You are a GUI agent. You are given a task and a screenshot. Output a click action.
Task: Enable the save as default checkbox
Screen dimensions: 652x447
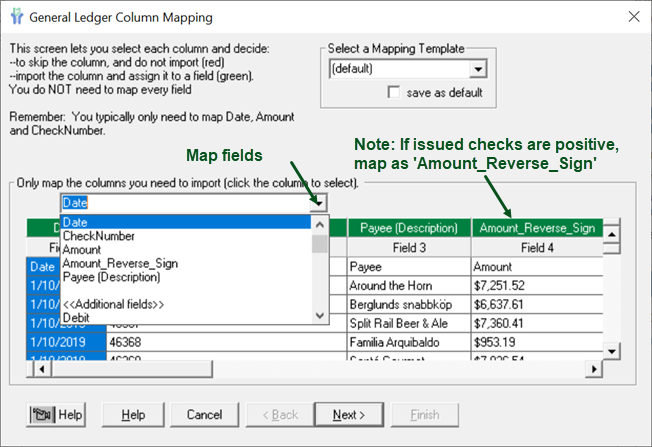pos(395,93)
